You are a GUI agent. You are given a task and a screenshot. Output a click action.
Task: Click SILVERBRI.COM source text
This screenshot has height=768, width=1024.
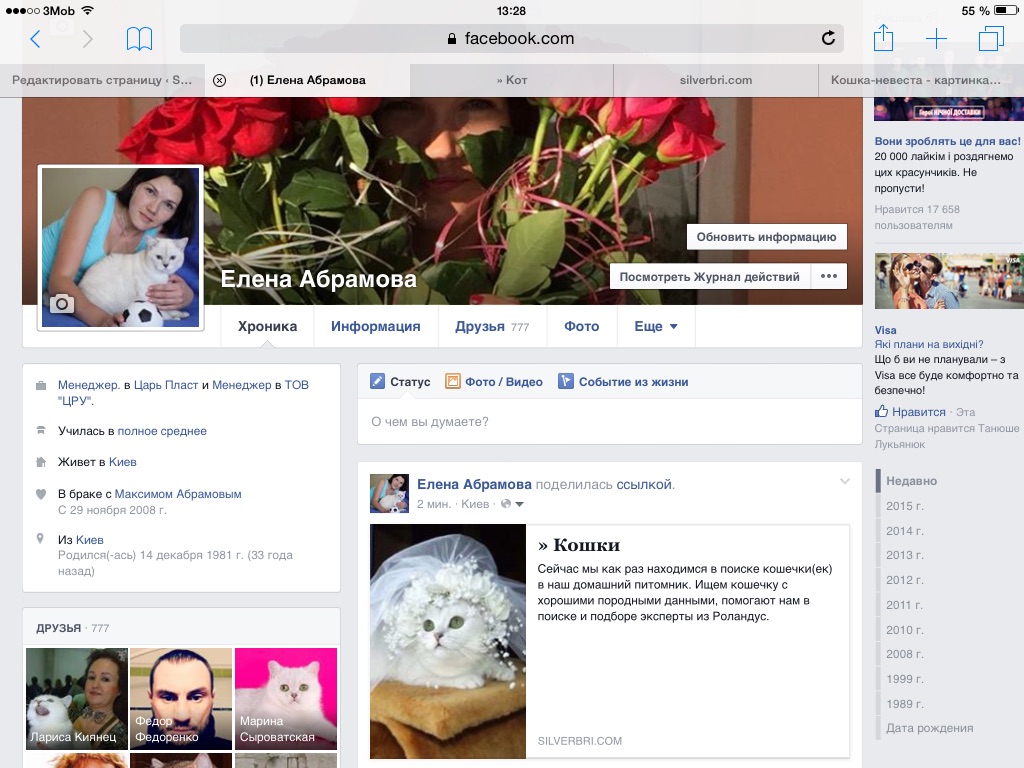(579, 741)
